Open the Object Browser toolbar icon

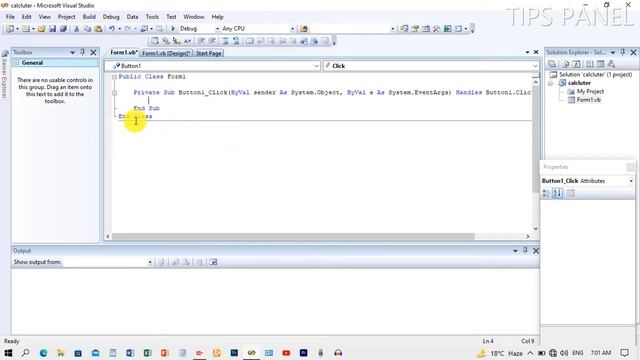click(x=426, y=29)
